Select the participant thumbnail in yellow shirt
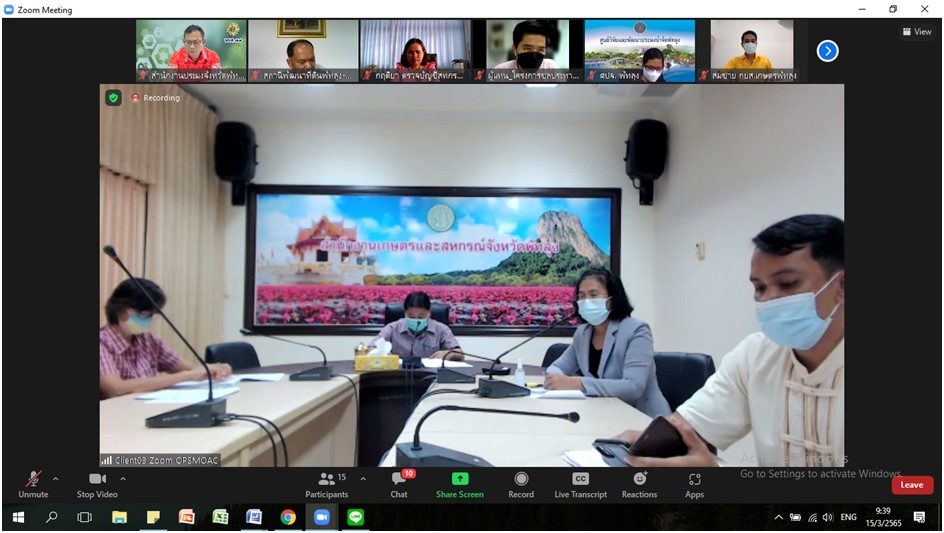Image resolution: width=944 pixels, height=533 pixels. (x=751, y=48)
